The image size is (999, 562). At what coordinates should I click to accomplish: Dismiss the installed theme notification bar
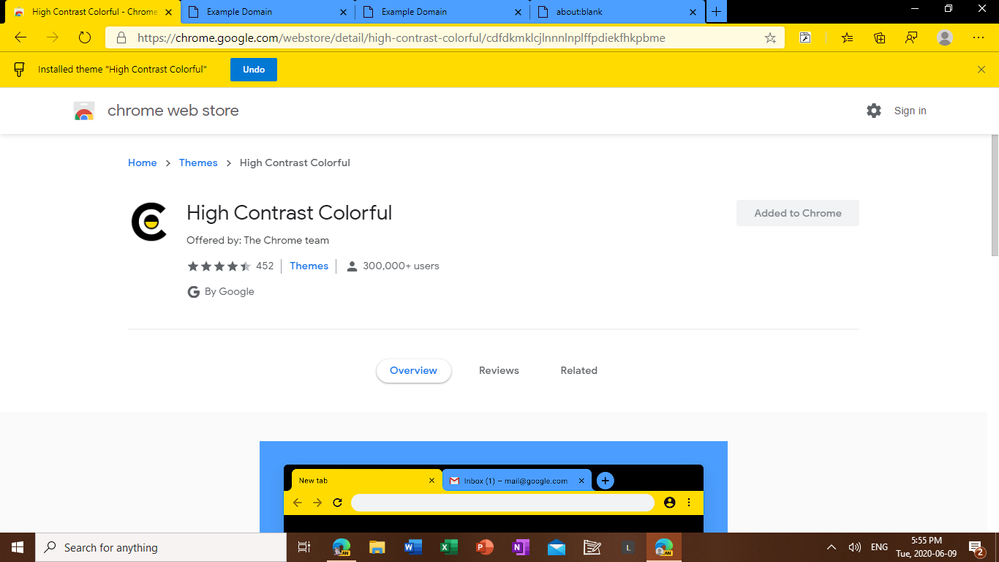pos(981,69)
